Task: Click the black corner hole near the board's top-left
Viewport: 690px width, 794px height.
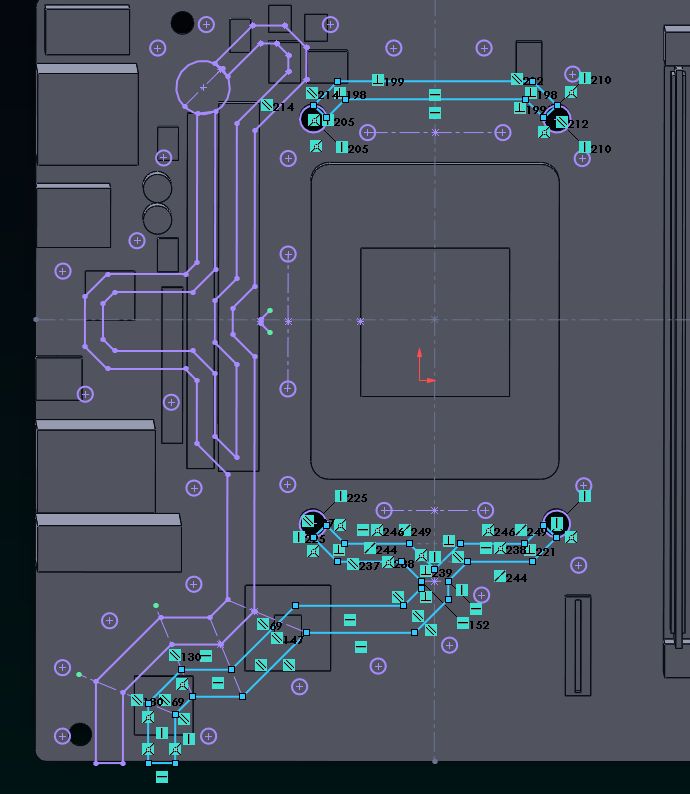Action: click(182, 23)
